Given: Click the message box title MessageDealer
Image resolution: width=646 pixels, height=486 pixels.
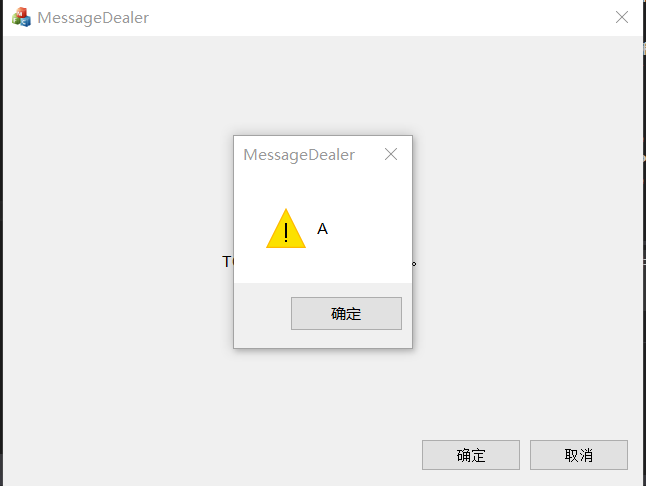Looking at the screenshot, I should pos(299,155).
